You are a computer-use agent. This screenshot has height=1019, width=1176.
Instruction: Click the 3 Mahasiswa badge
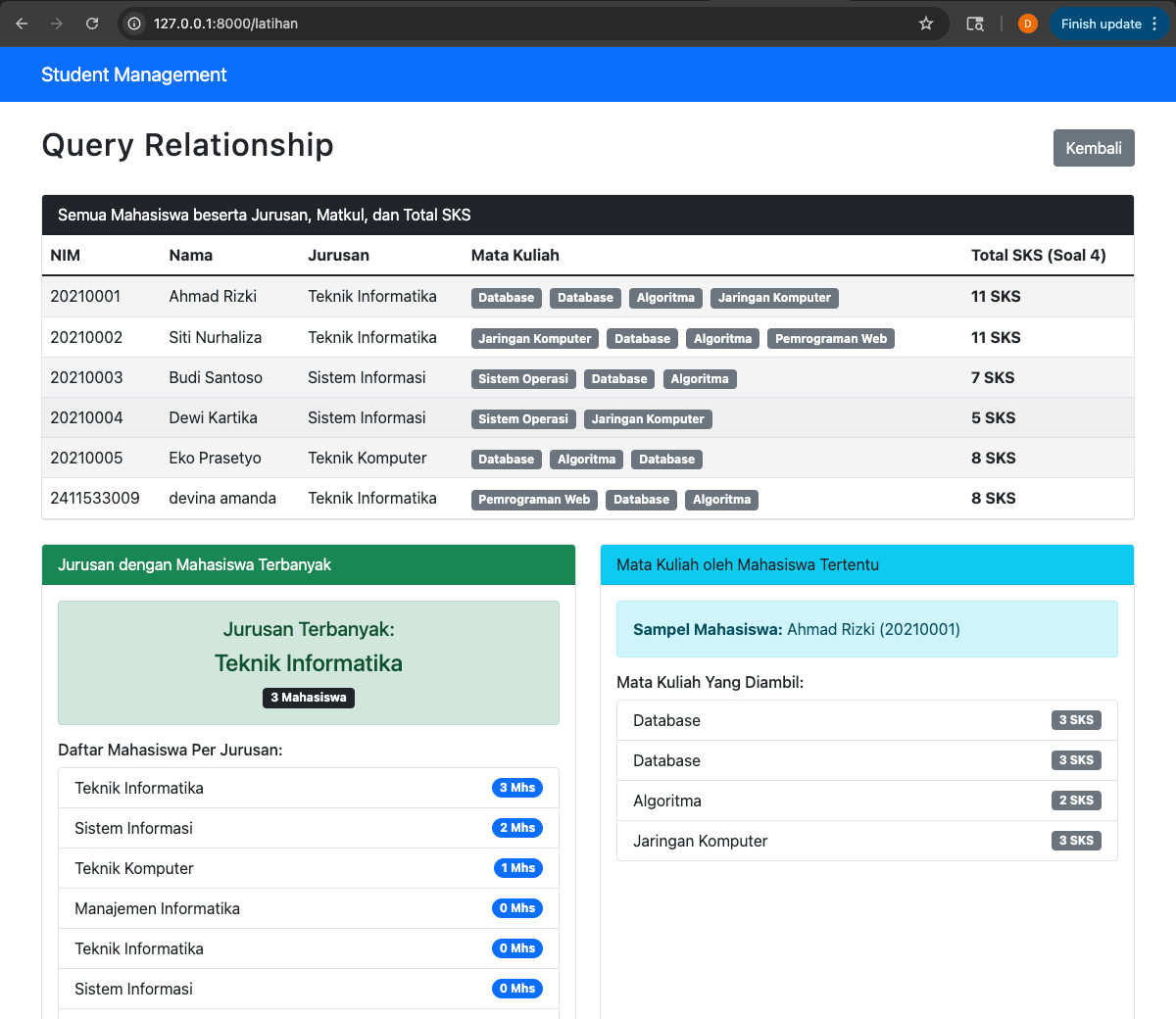pos(309,698)
